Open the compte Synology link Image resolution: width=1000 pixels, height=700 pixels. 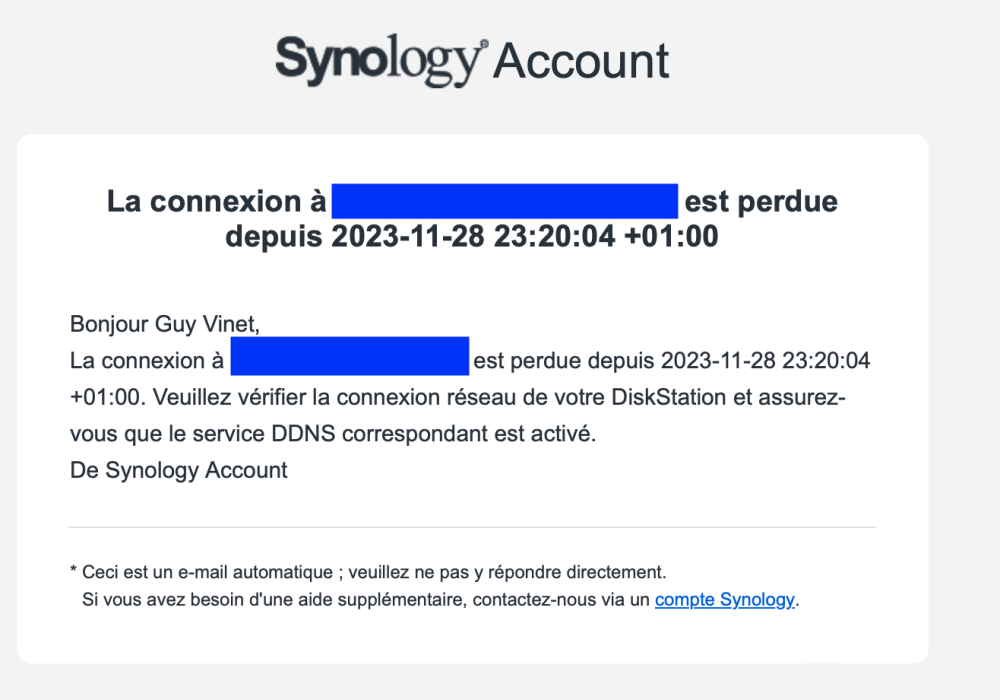coord(724,600)
